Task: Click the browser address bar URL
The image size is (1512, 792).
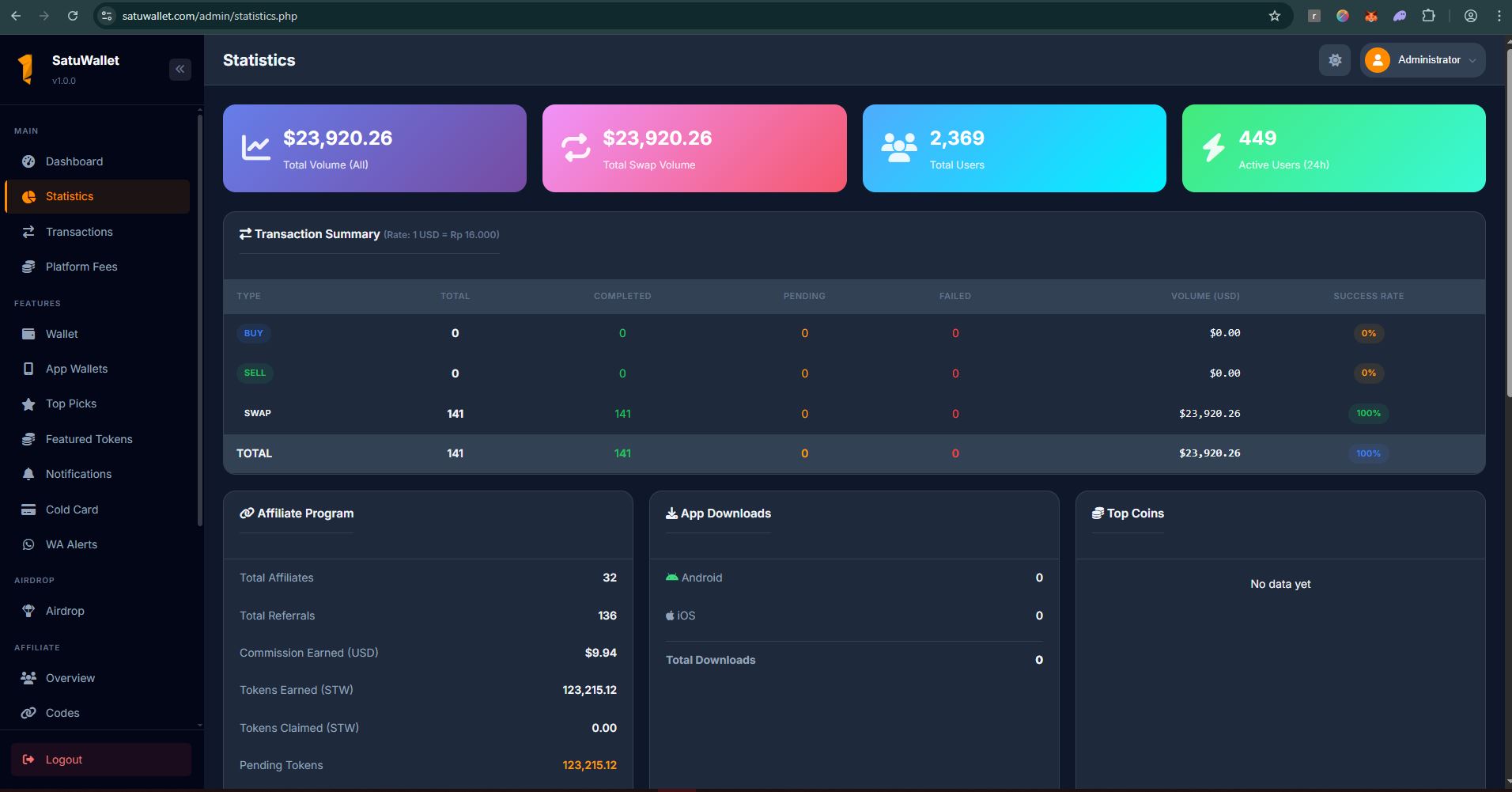Action: point(210,16)
